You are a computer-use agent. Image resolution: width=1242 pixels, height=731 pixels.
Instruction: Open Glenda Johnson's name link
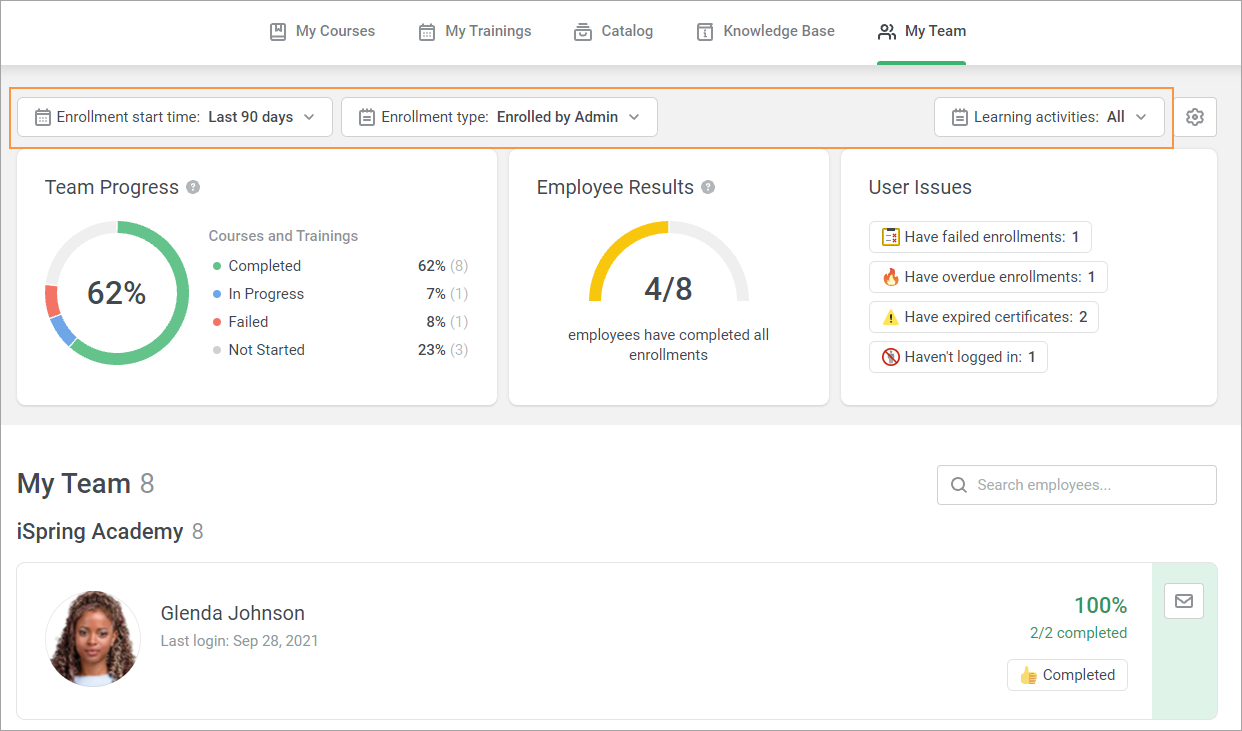coord(232,613)
